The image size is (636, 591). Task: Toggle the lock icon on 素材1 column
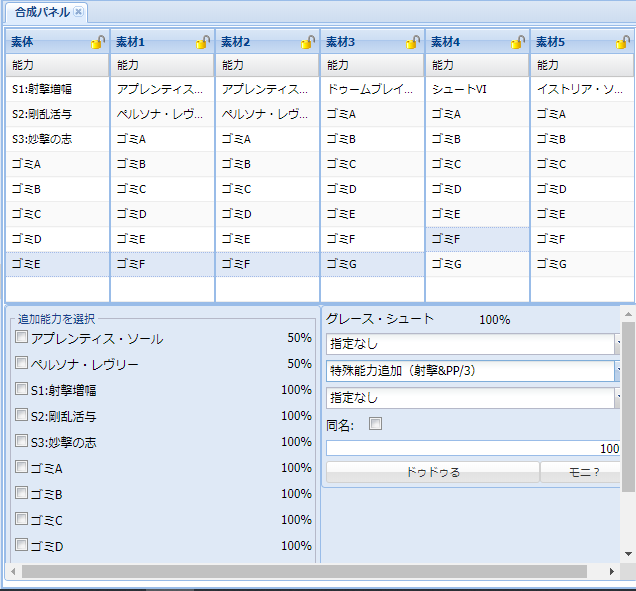(203, 42)
